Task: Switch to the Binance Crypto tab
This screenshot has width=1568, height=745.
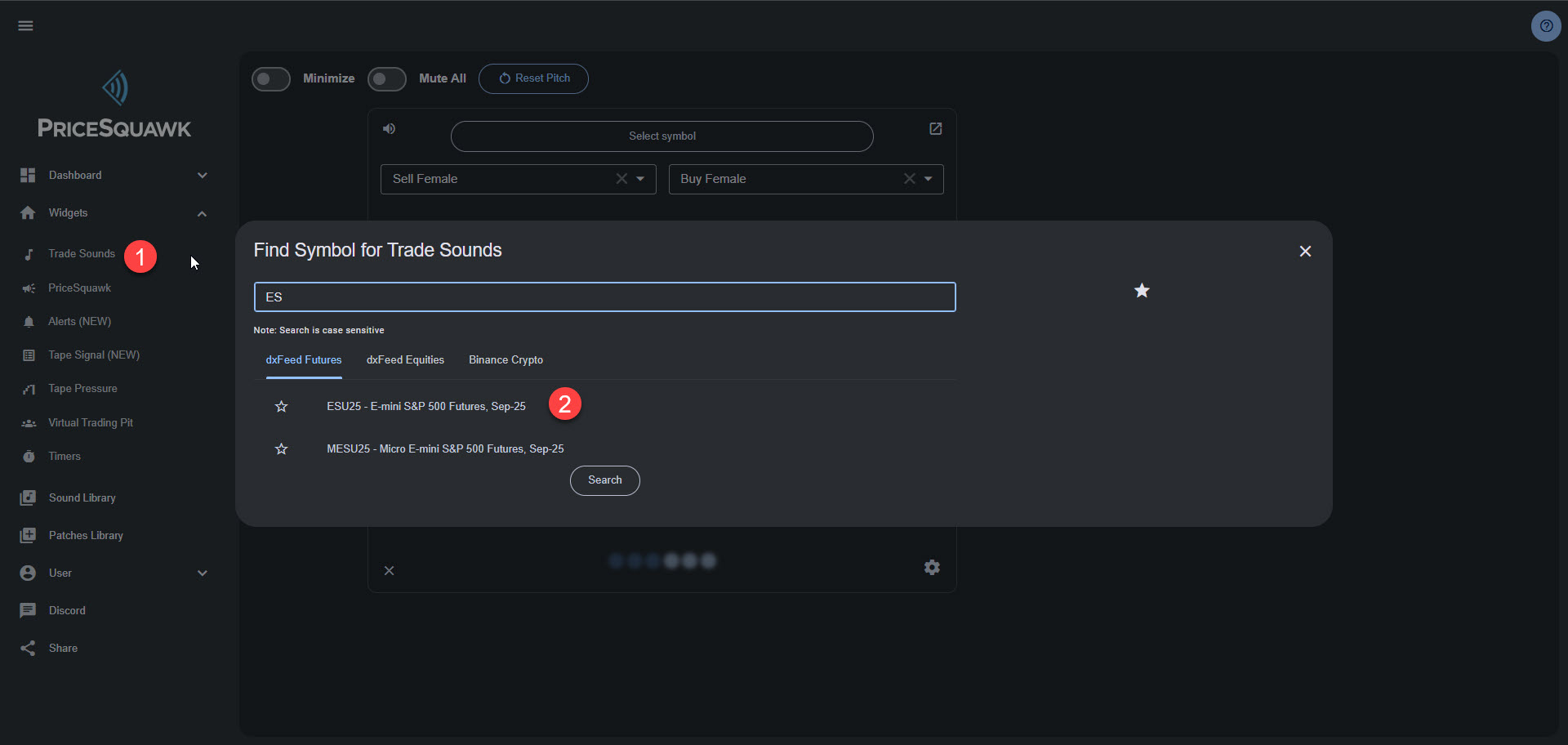Action: (x=506, y=359)
